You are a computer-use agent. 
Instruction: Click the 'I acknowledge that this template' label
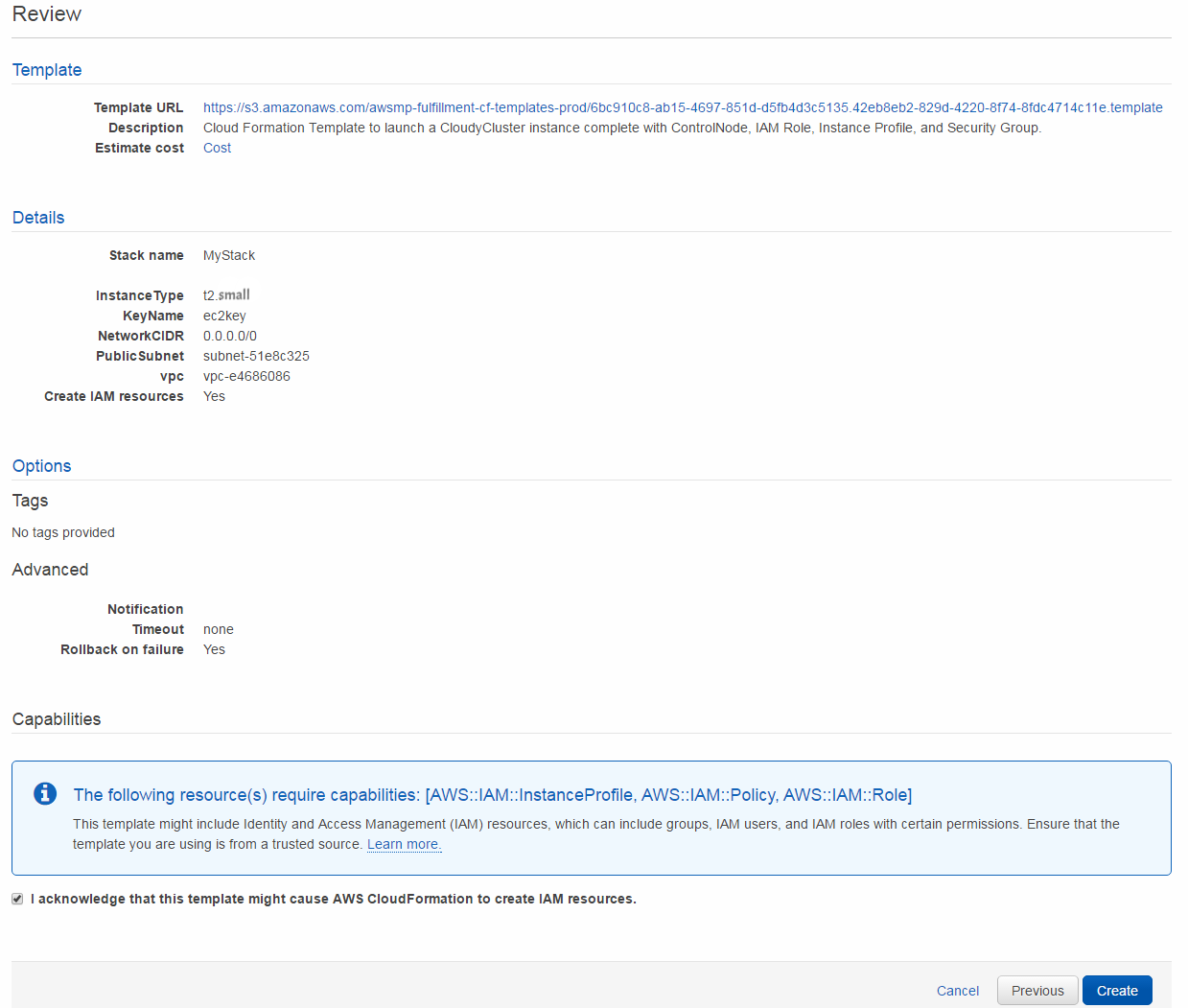(x=334, y=899)
